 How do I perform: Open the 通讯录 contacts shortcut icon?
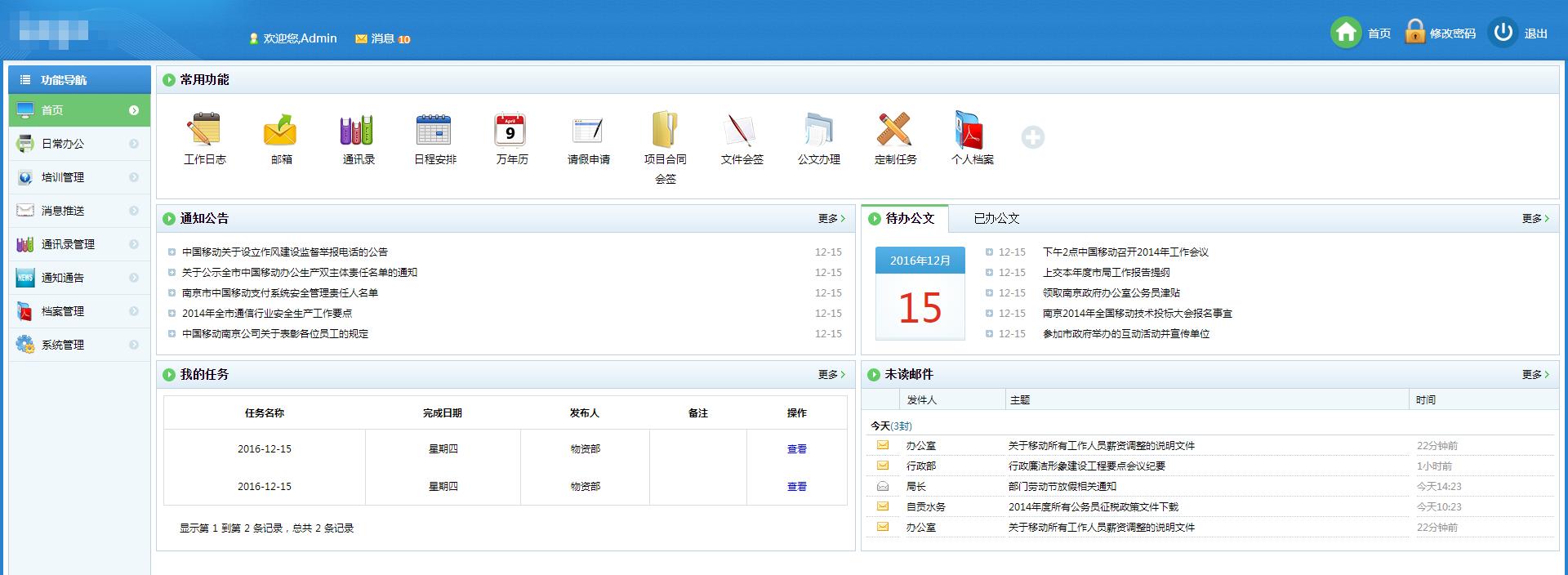point(358,131)
